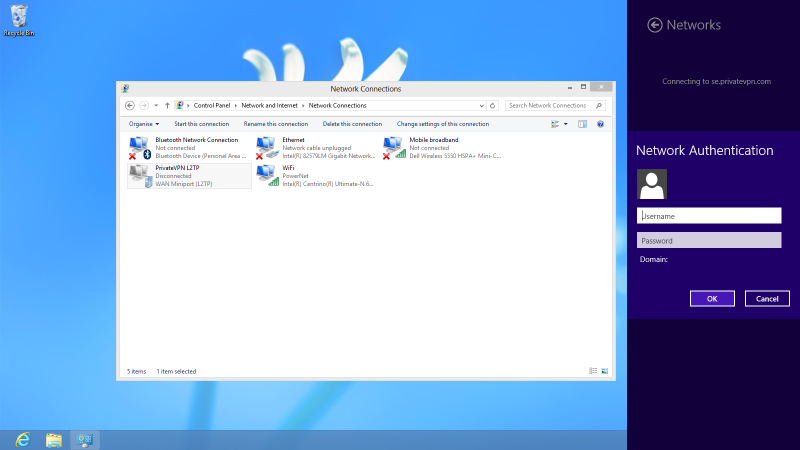
Task: Open the help icon in toolbar
Action: (x=600, y=124)
